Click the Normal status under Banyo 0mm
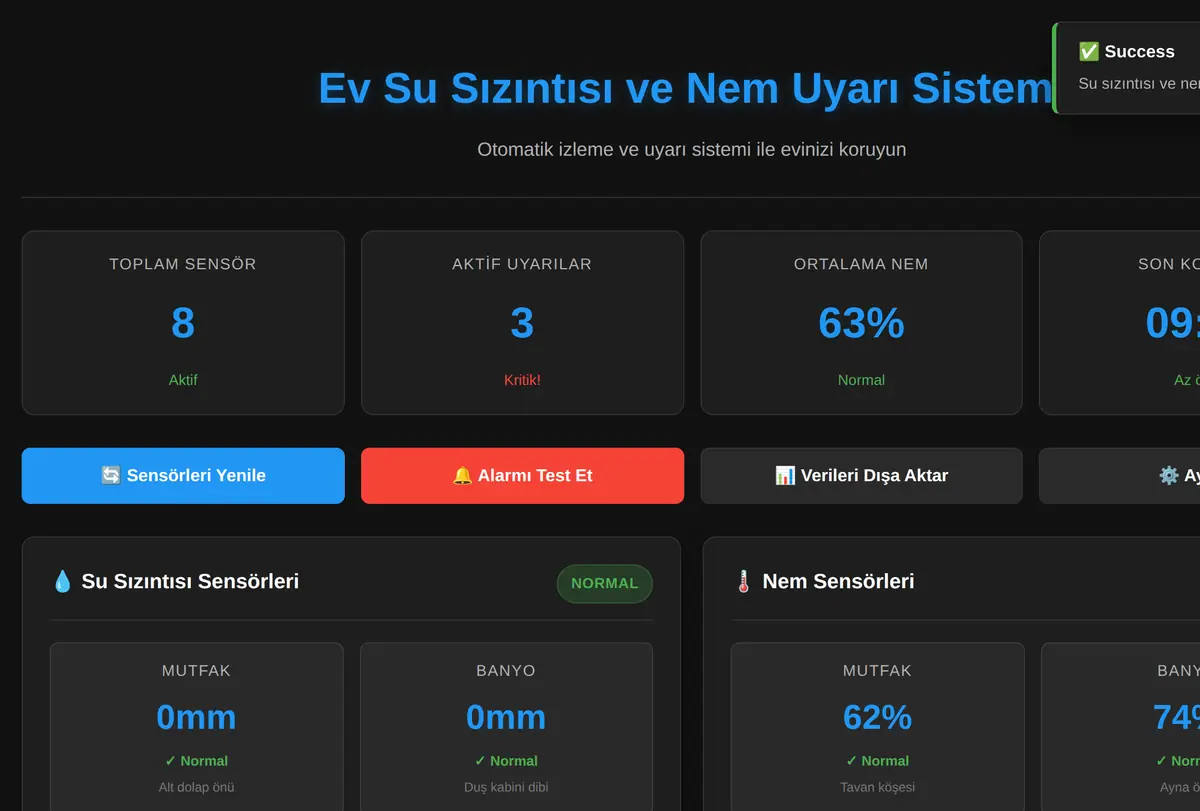This screenshot has width=1200, height=811. [x=506, y=761]
